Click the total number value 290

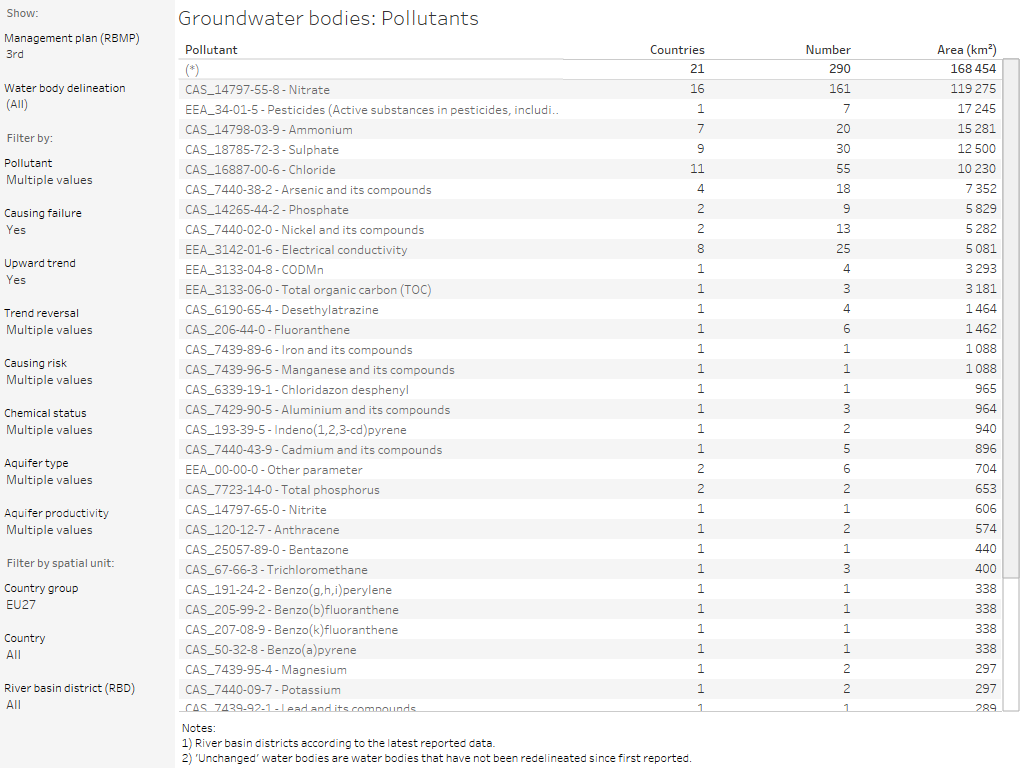click(x=840, y=69)
